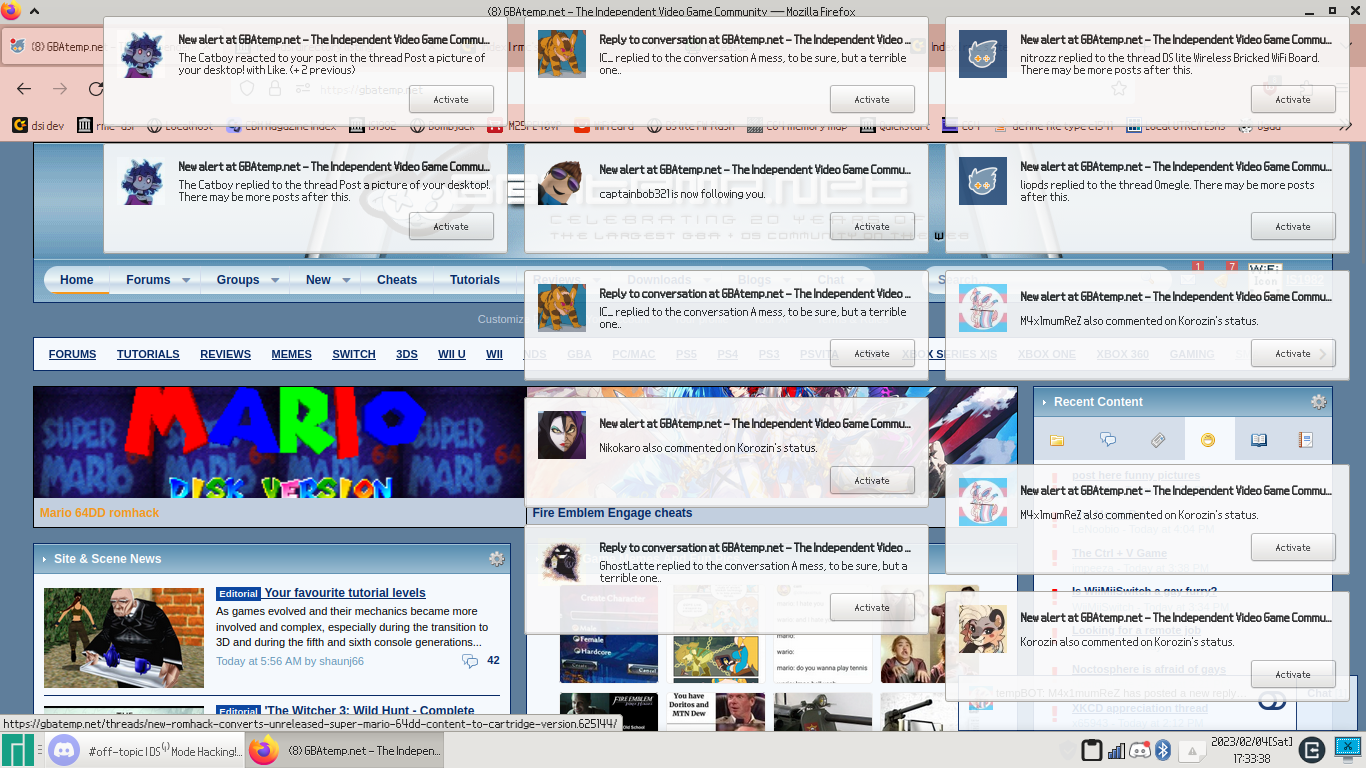Screen dimensions: 1366x768
Task: Go to the Home tab
Action: click(x=76, y=280)
